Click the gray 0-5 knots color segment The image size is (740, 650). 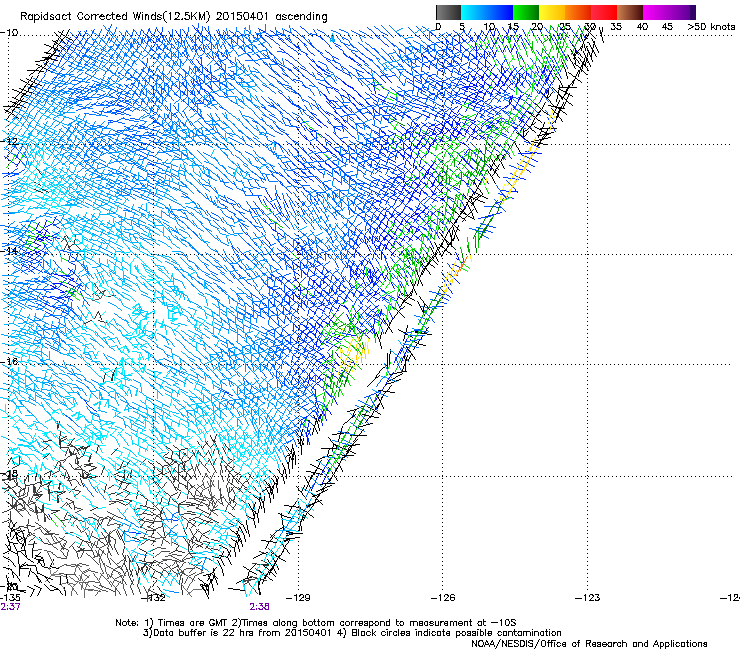tap(448, 12)
